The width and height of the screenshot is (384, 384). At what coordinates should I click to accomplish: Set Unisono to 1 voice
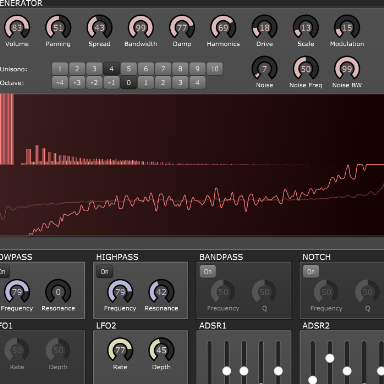(60, 69)
